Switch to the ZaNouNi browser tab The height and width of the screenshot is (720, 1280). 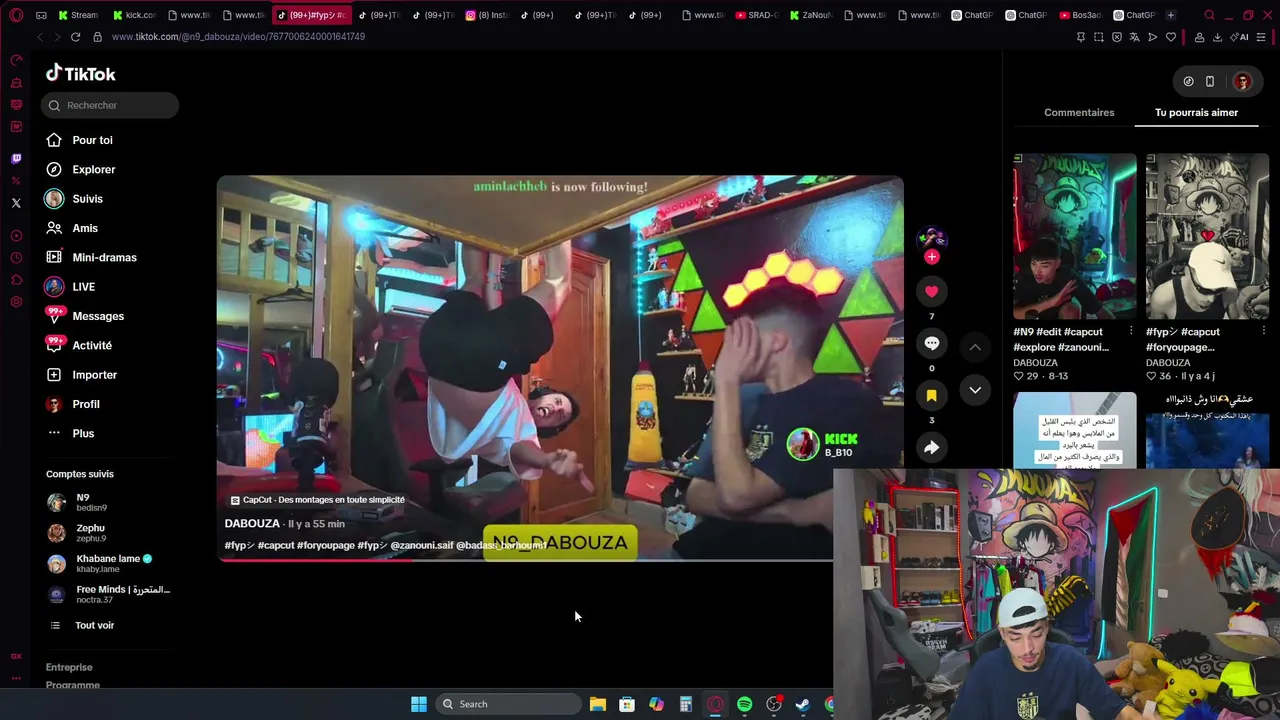click(x=811, y=15)
